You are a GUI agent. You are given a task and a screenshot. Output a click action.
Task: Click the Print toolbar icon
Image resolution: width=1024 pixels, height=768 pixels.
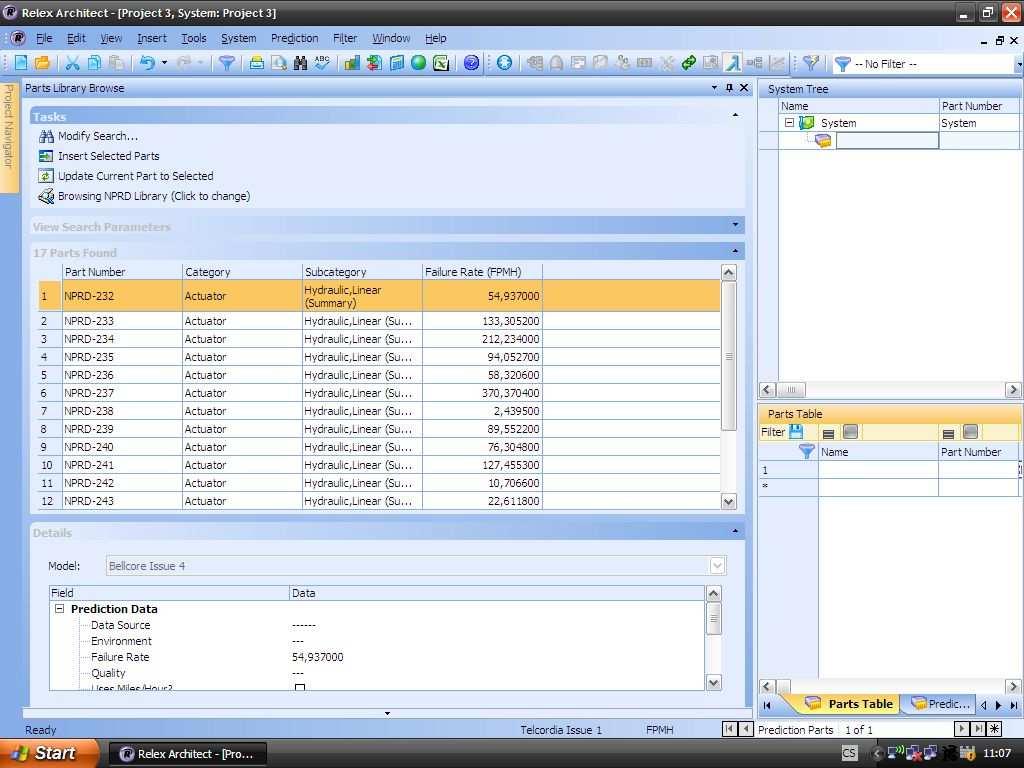[x=257, y=63]
